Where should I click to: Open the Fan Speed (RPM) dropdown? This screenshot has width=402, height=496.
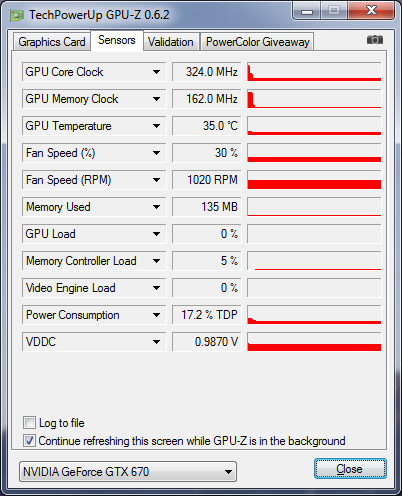coord(156,180)
